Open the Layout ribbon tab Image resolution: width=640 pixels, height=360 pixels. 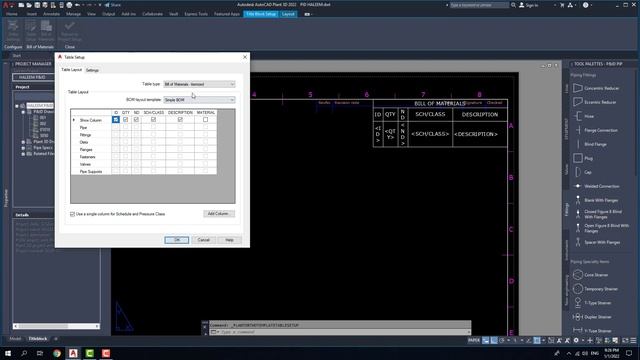pos(288,14)
